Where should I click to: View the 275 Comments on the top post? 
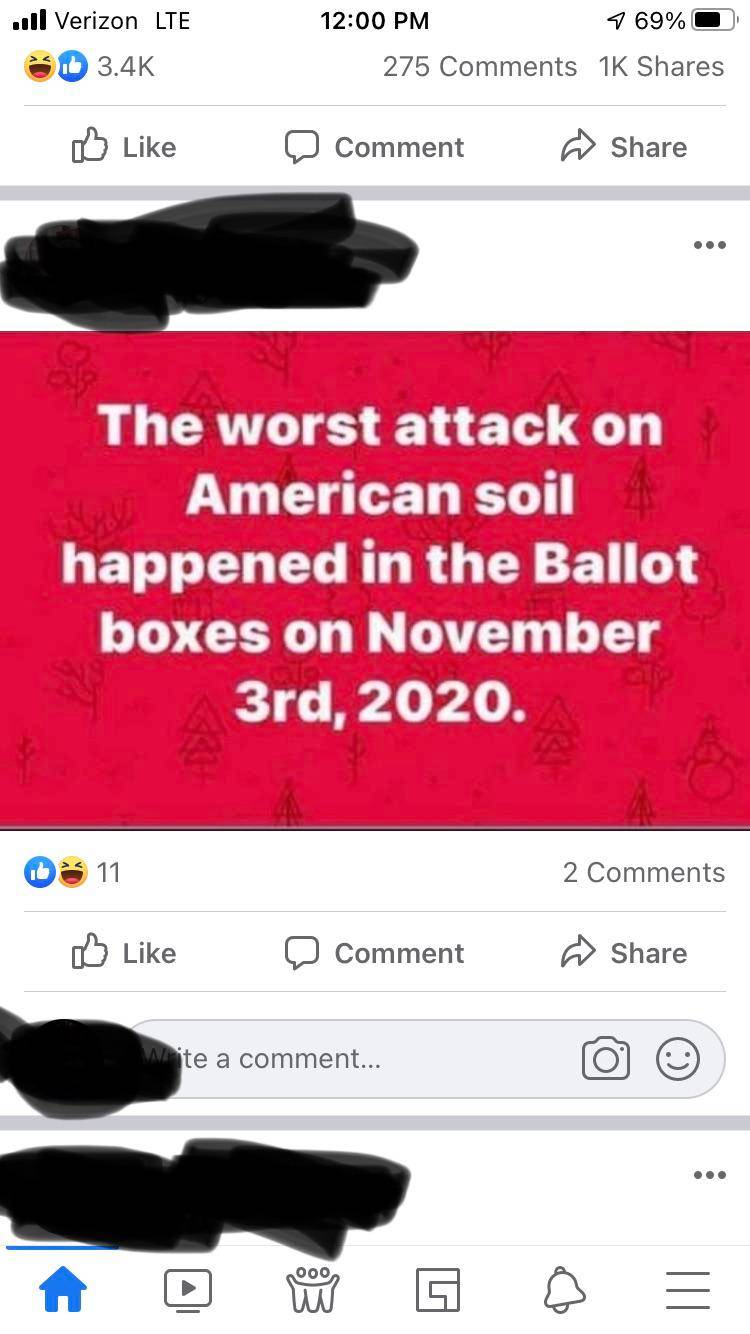point(480,66)
